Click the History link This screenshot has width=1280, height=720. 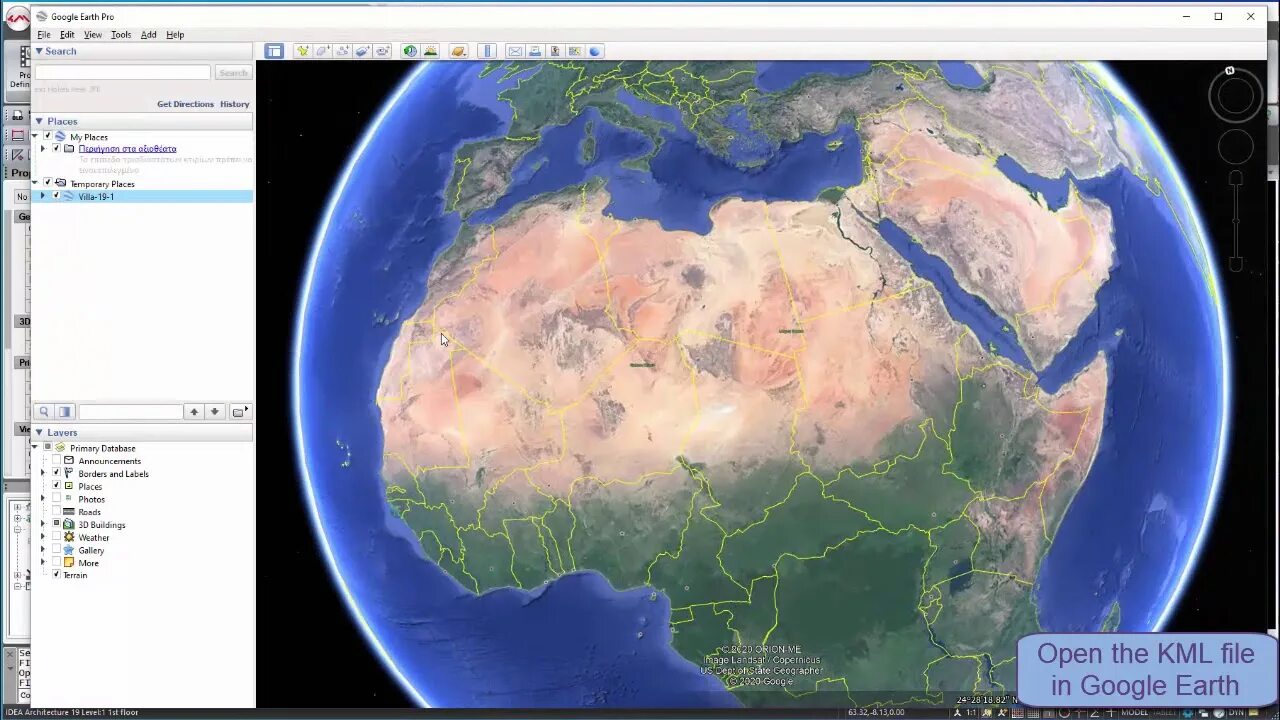[235, 104]
